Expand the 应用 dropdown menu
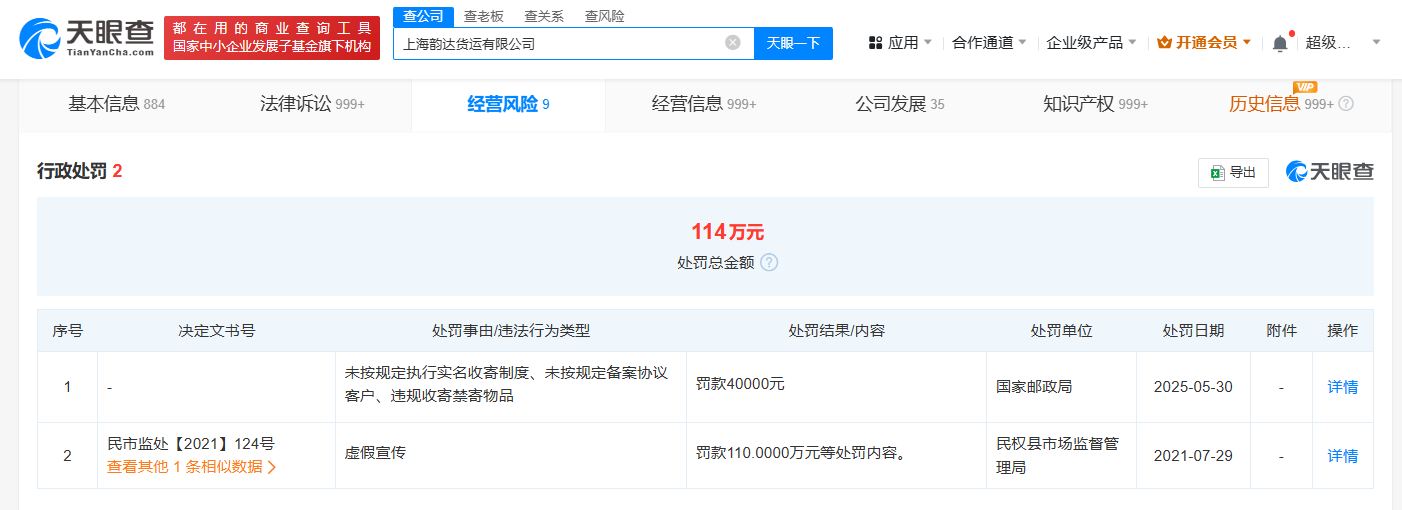 [928, 43]
